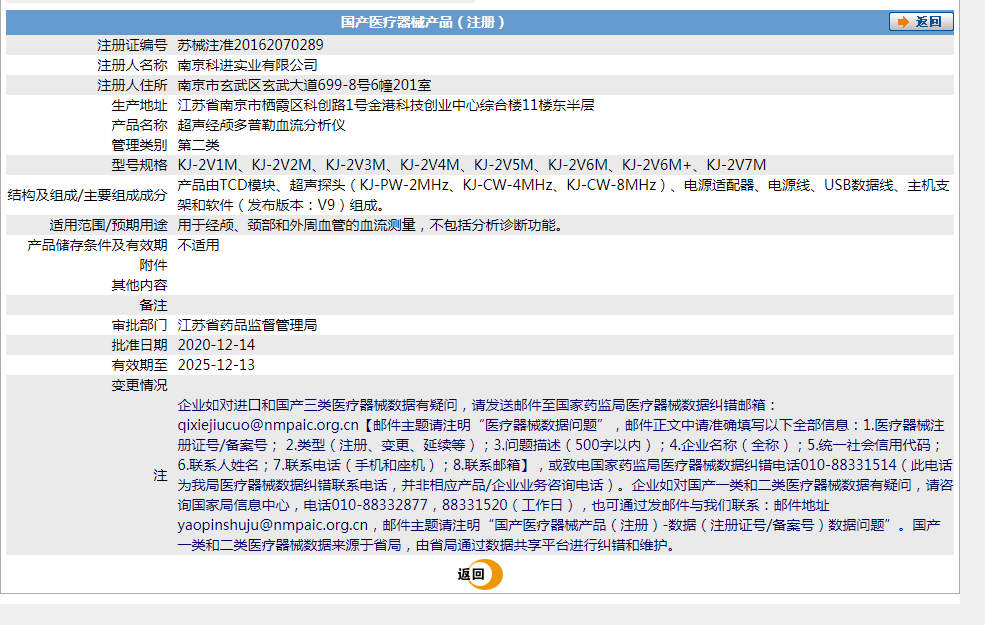Click product name 超声经颅多普勒血流分析仪
985x625 pixels.
(x=261, y=126)
